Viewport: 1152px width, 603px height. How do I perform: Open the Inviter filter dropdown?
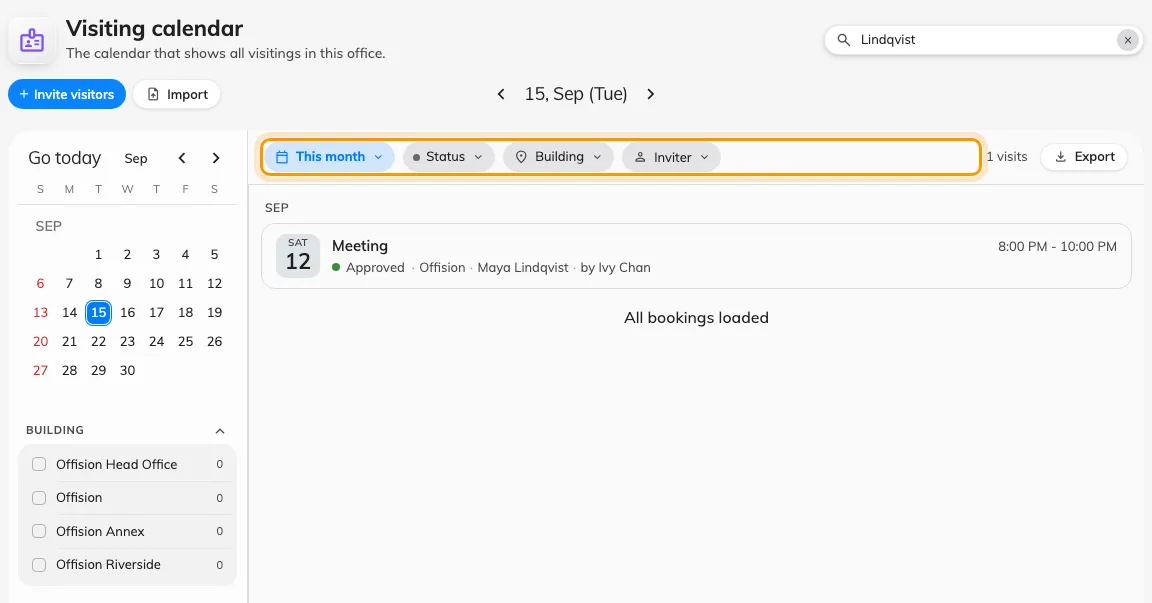tap(672, 156)
